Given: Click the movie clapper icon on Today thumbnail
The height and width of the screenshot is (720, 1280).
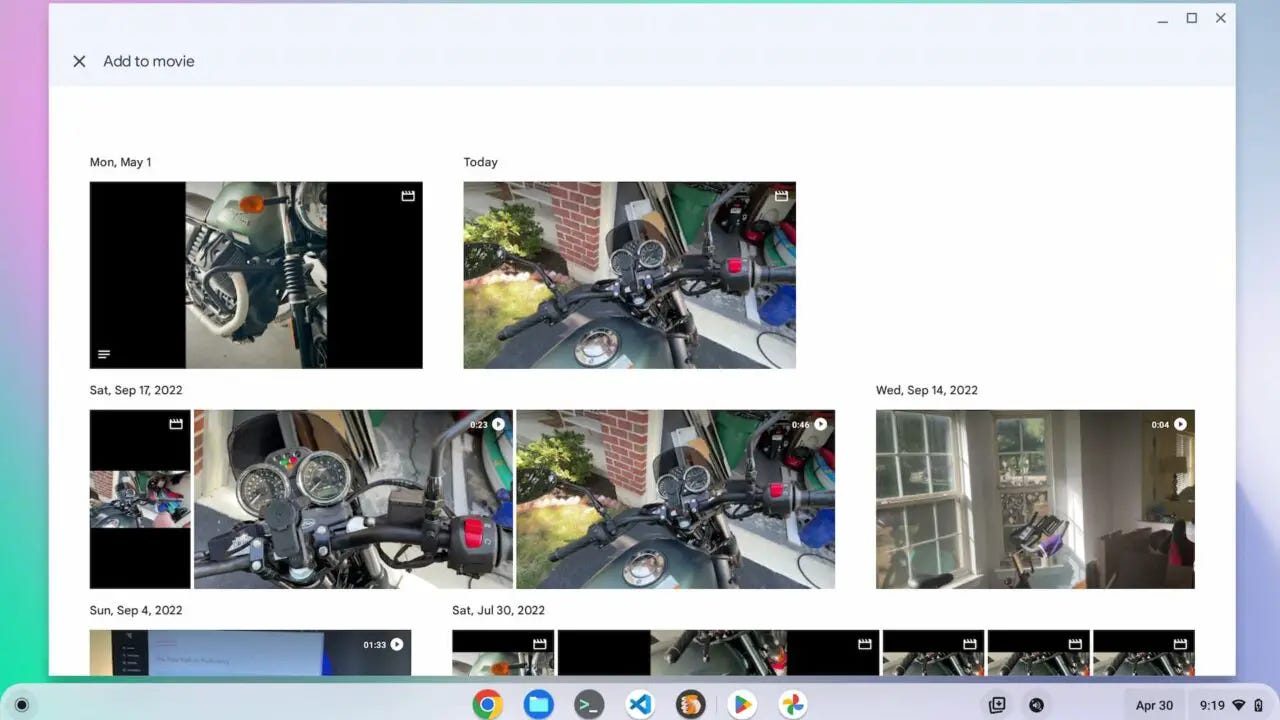Looking at the screenshot, I should pyautogui.click(x=781, y=196).
